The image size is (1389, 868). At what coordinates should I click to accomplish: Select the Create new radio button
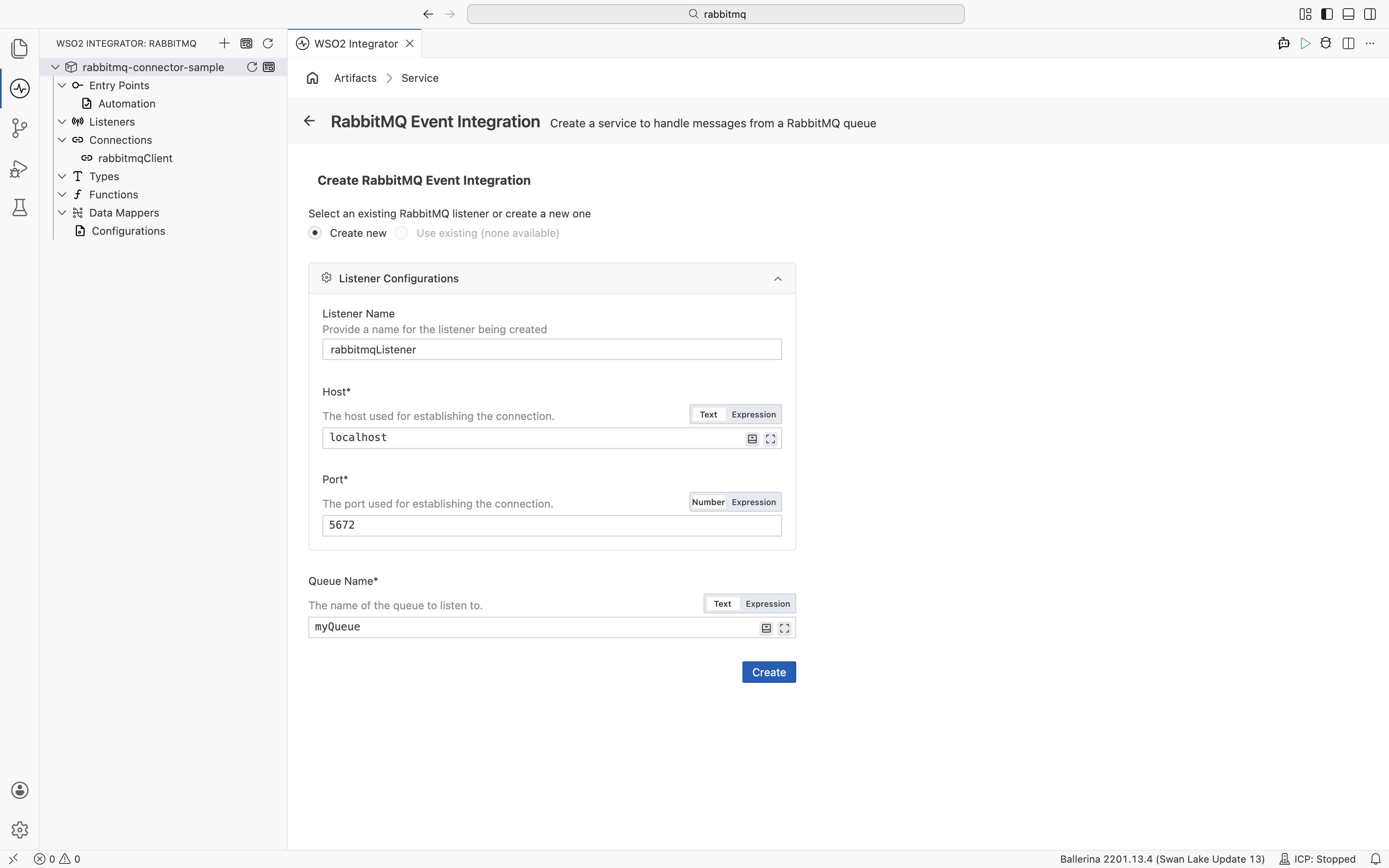[315, 233]
